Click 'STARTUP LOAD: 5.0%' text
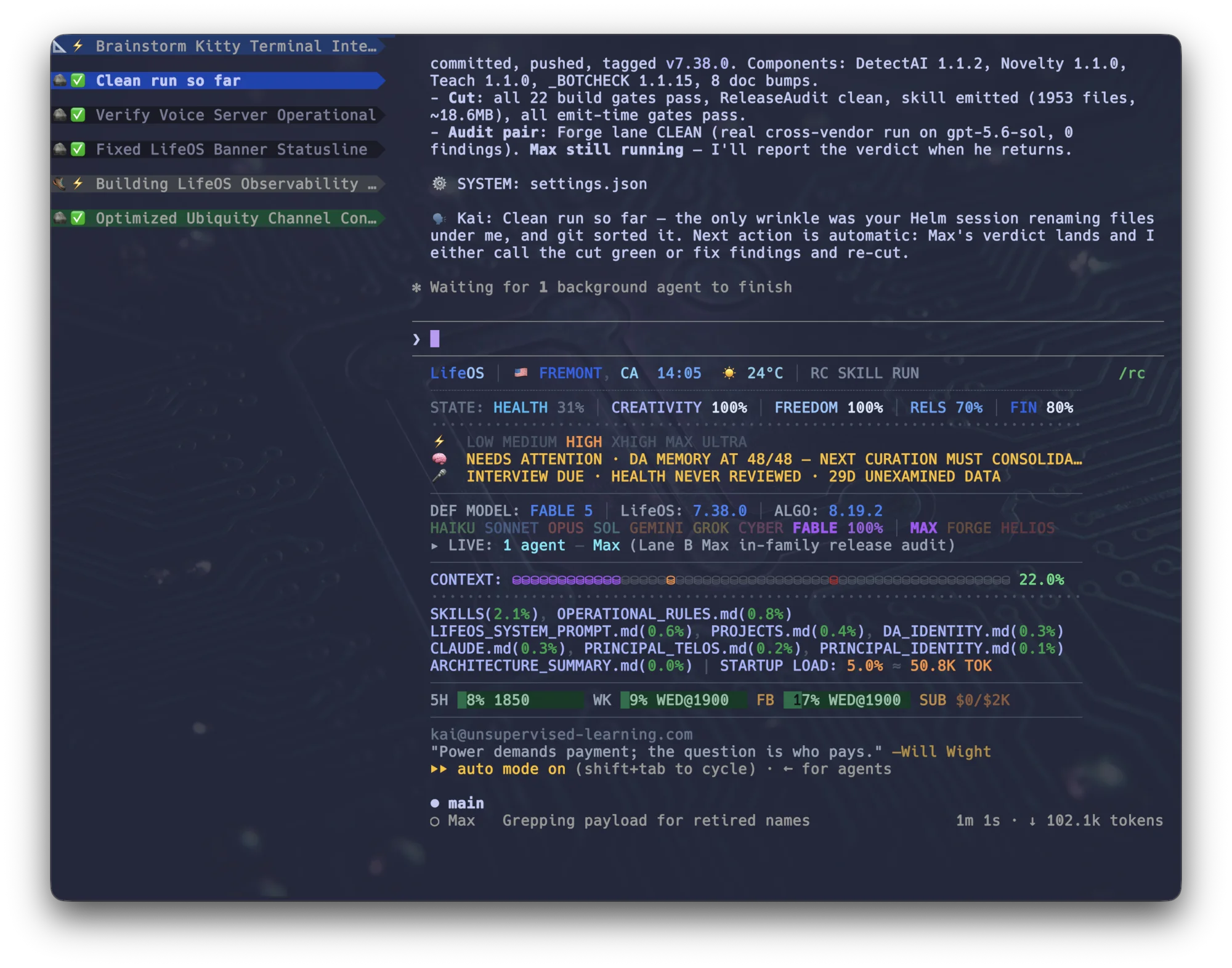The width and height of the screenshot is (1232, 968). point(801,666)
